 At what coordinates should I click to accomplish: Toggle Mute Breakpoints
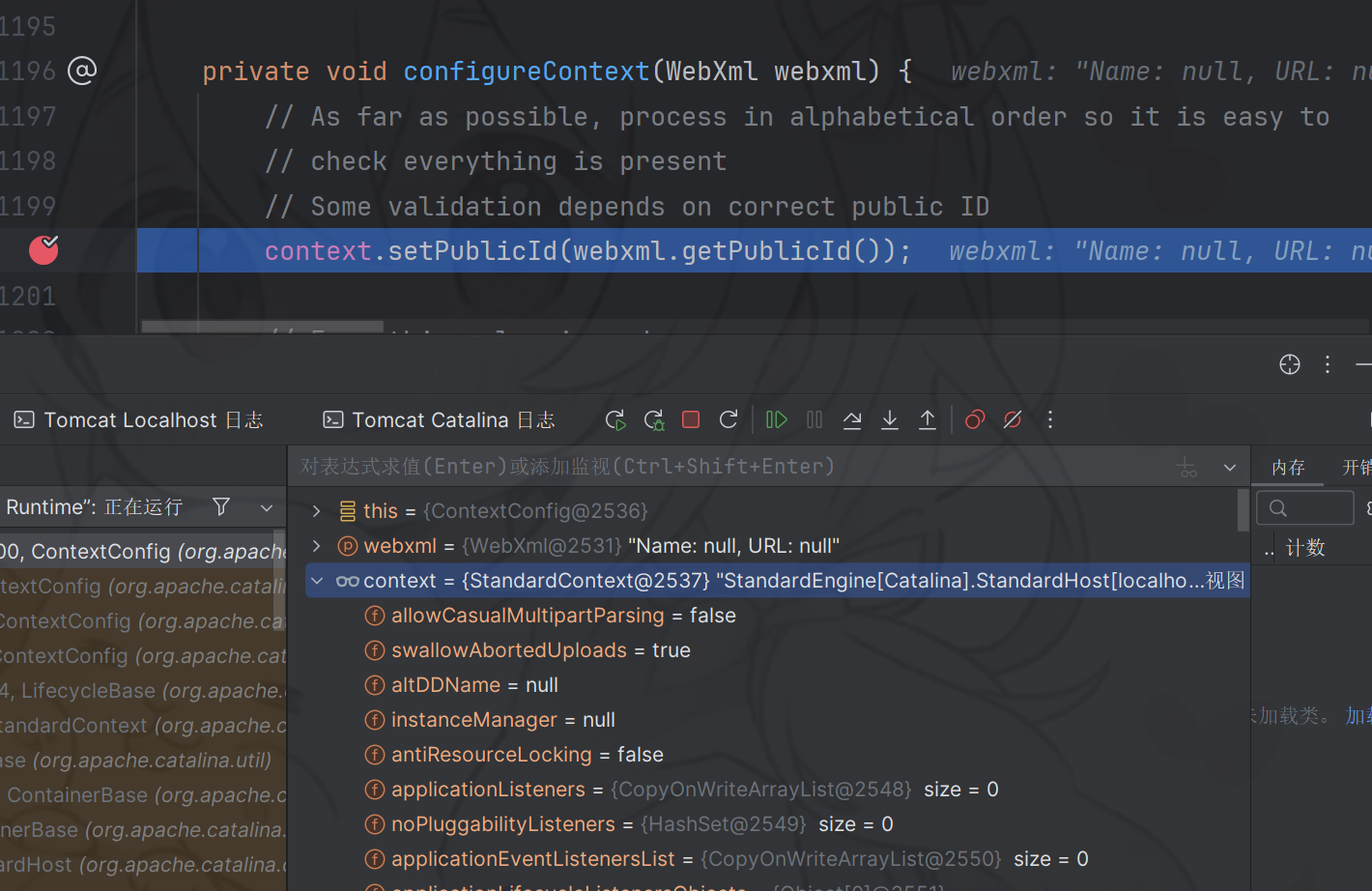1013,419
